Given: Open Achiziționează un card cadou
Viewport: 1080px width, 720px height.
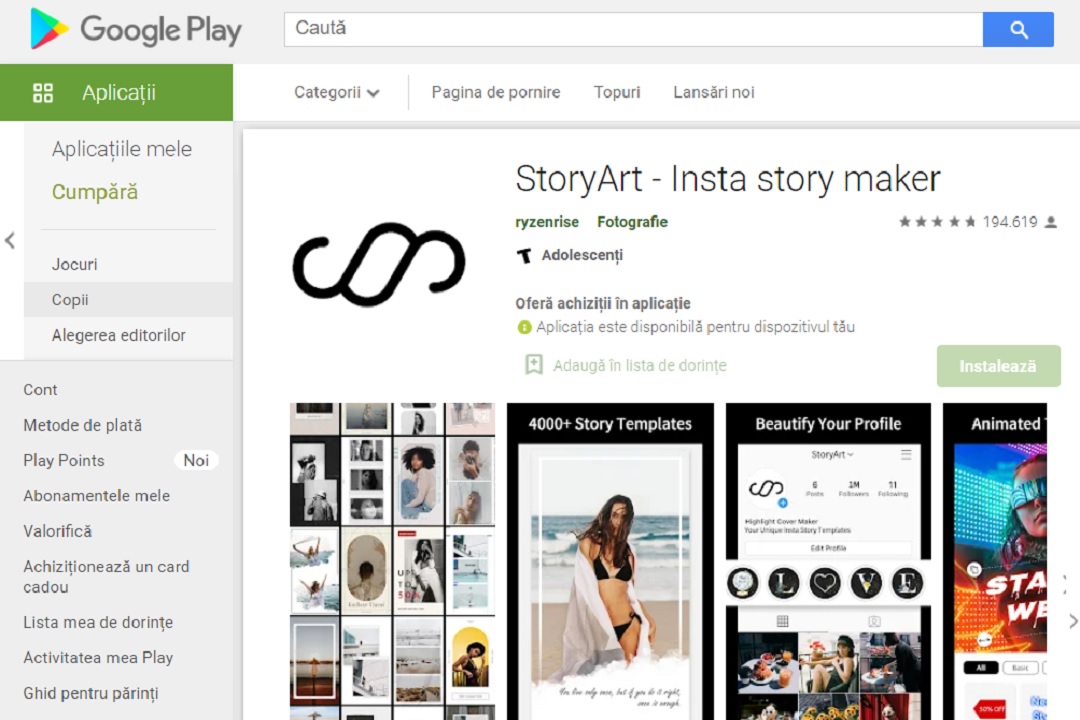Looking at the screenshot, I should [106, 577].
